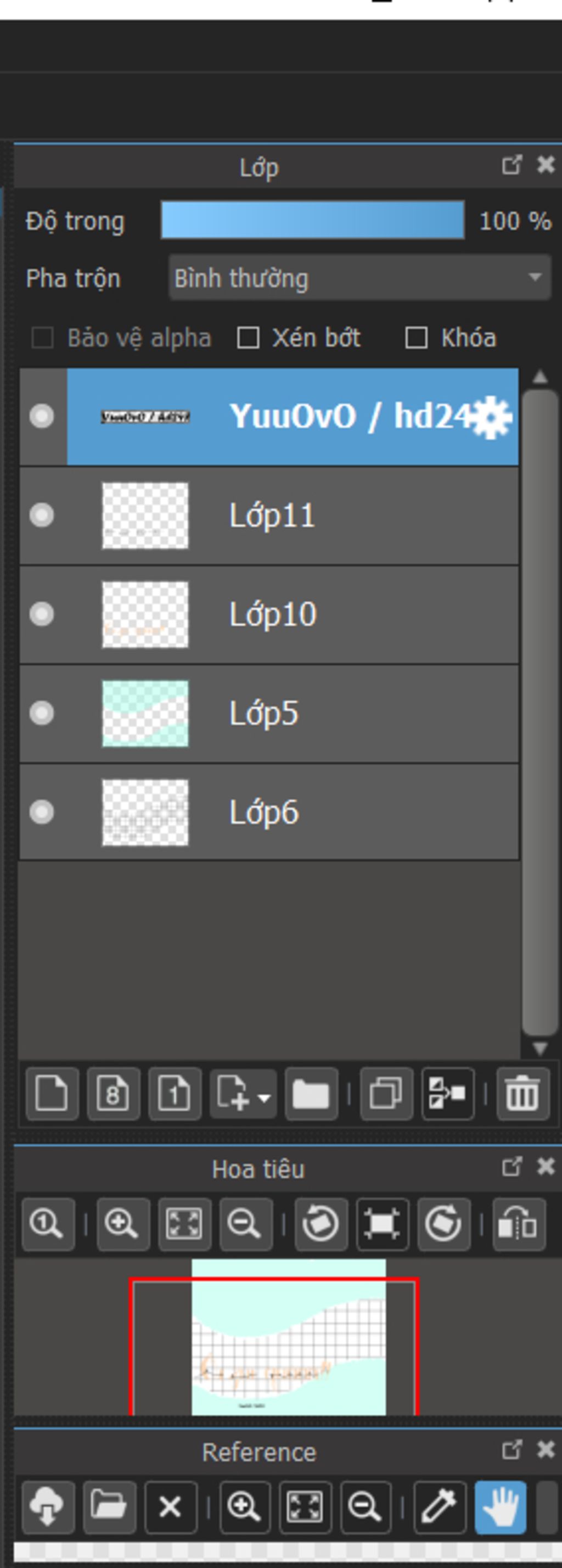Duplicate the selected layer

(x=386, y=1093)
